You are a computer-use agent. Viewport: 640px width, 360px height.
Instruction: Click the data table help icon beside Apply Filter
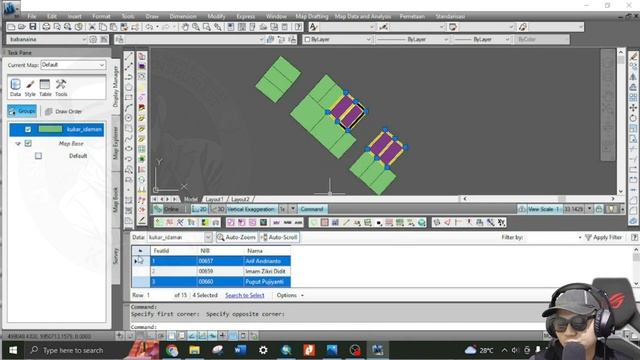[x=634, y=237]
